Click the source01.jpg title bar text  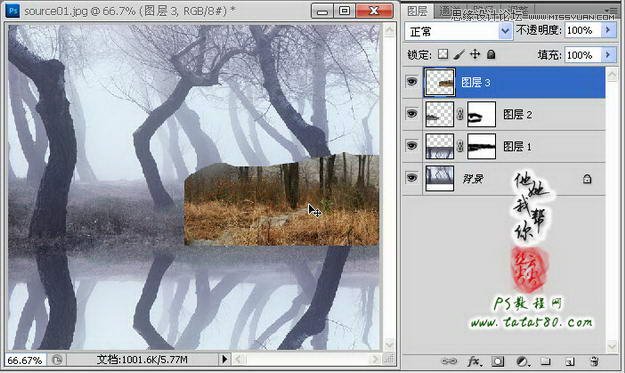129,11
